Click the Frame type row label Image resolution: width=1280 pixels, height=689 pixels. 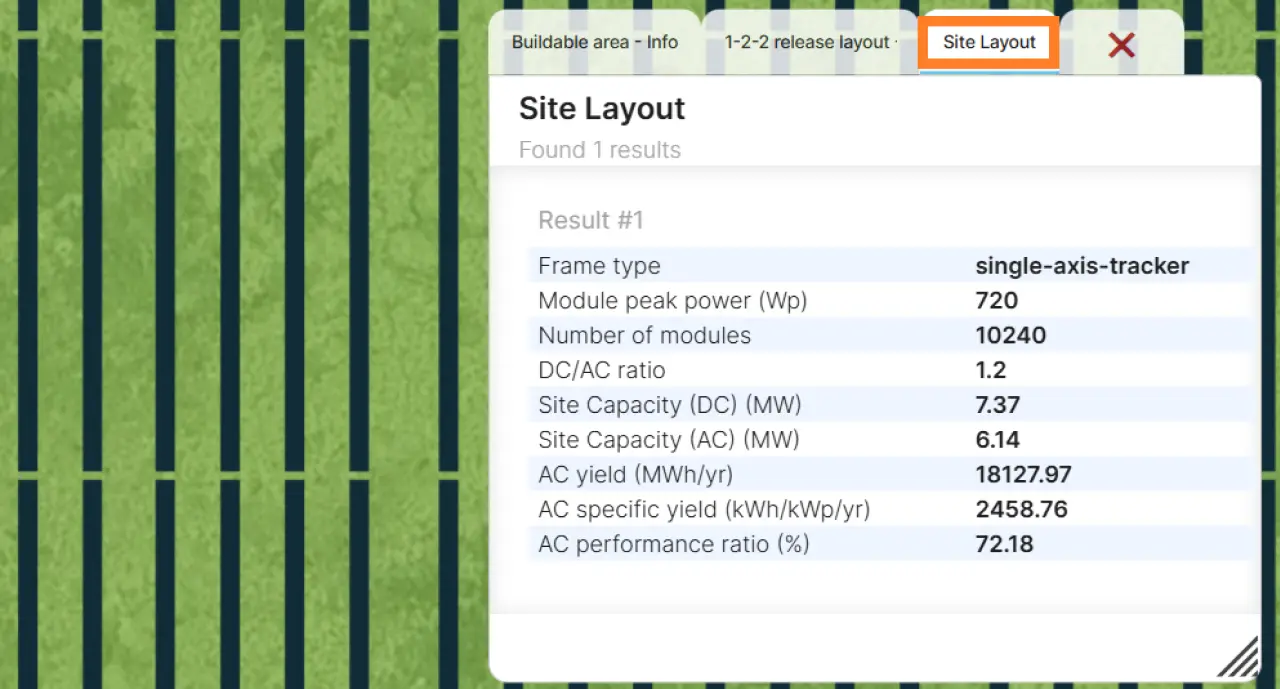pyautogui.click(x=599, y=266)
